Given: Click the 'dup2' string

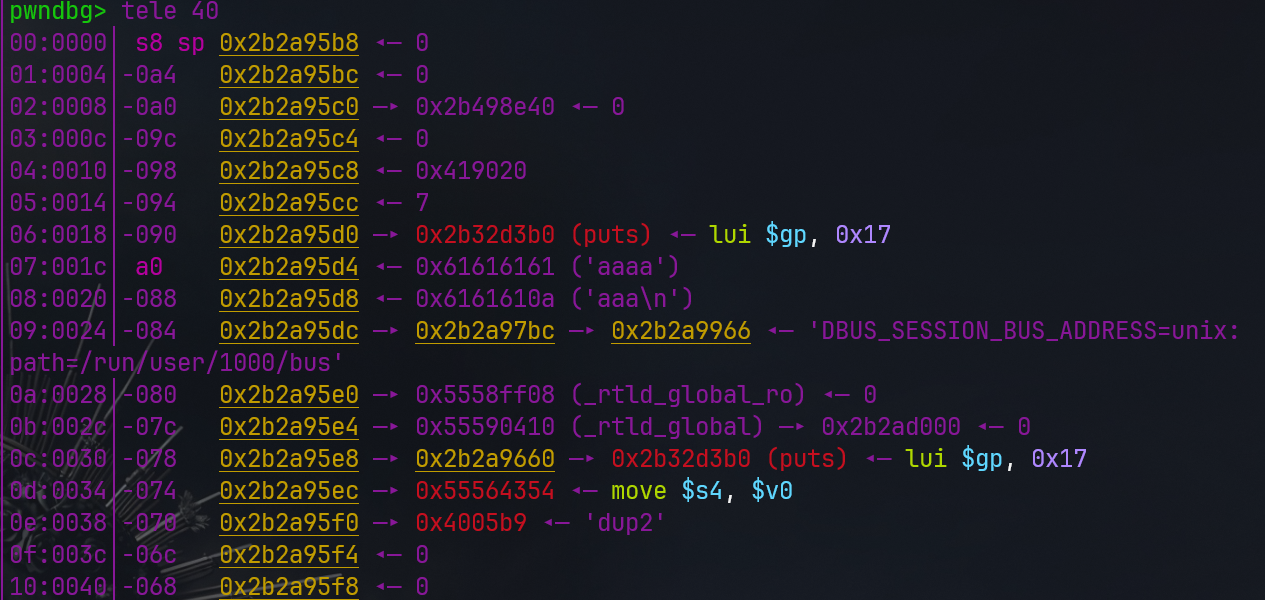Looking at the screenshot, I should pos(618,523).
